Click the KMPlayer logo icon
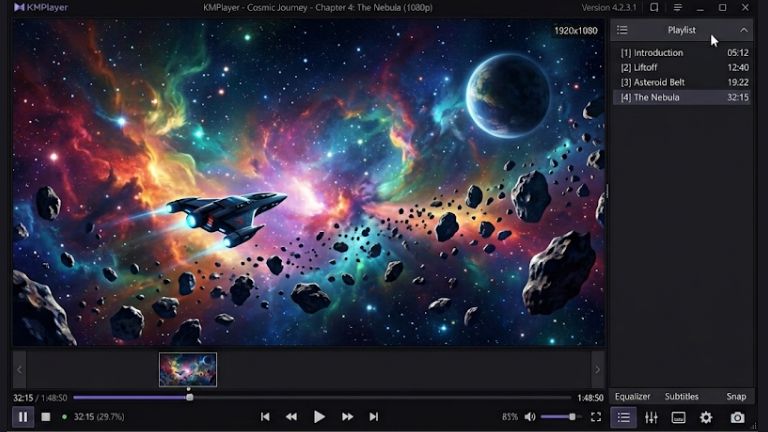768x432 pixels. point(19,7)
